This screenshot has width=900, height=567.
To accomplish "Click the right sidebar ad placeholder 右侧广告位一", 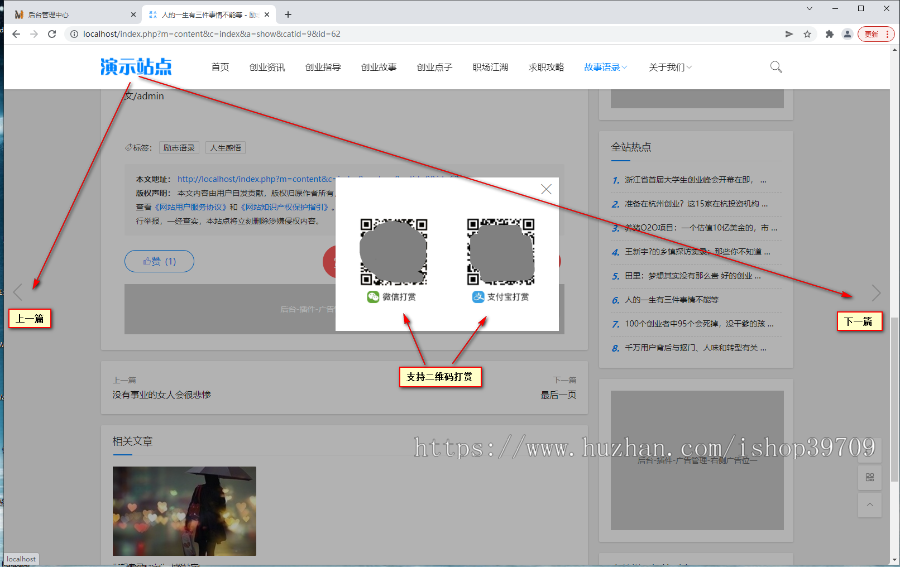I will (x=697, y=460).
